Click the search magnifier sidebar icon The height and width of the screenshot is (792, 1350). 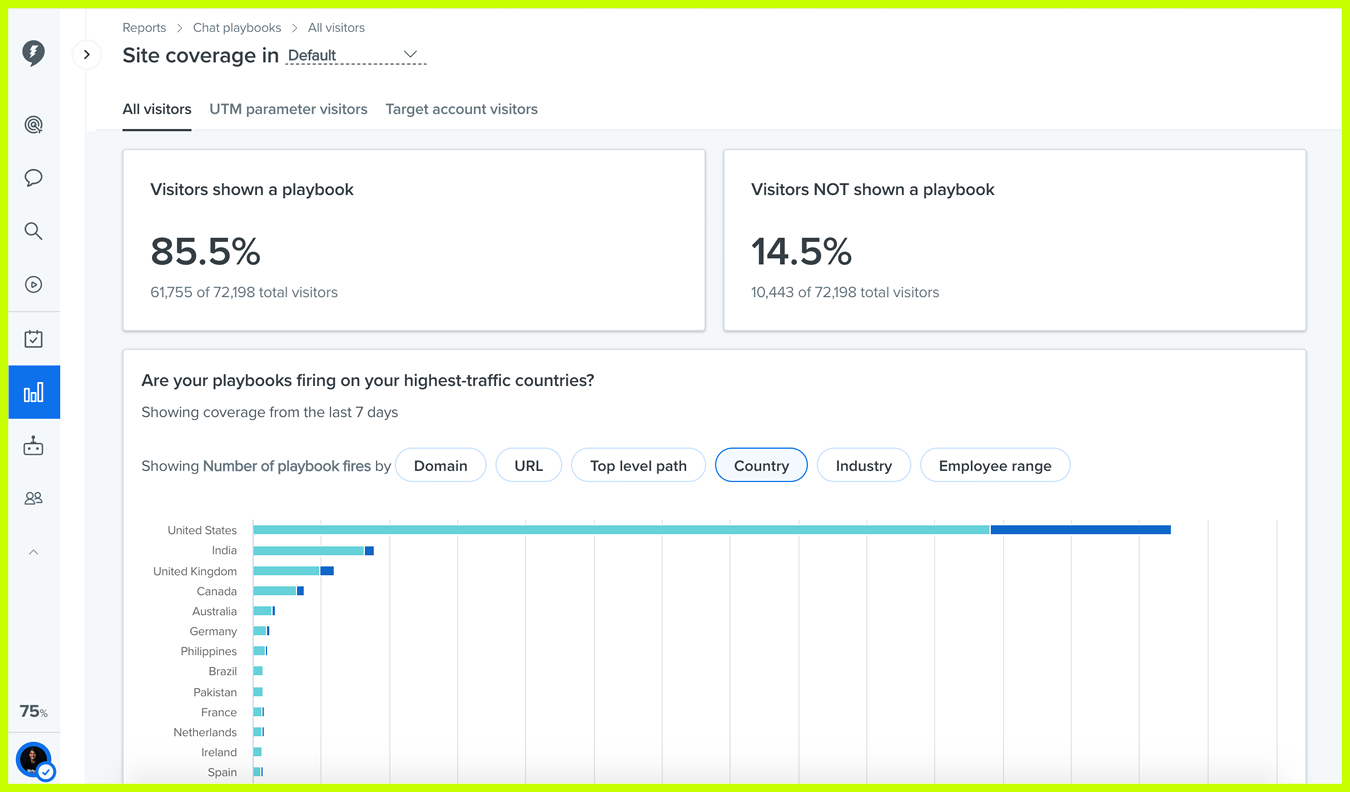point(33,231)
